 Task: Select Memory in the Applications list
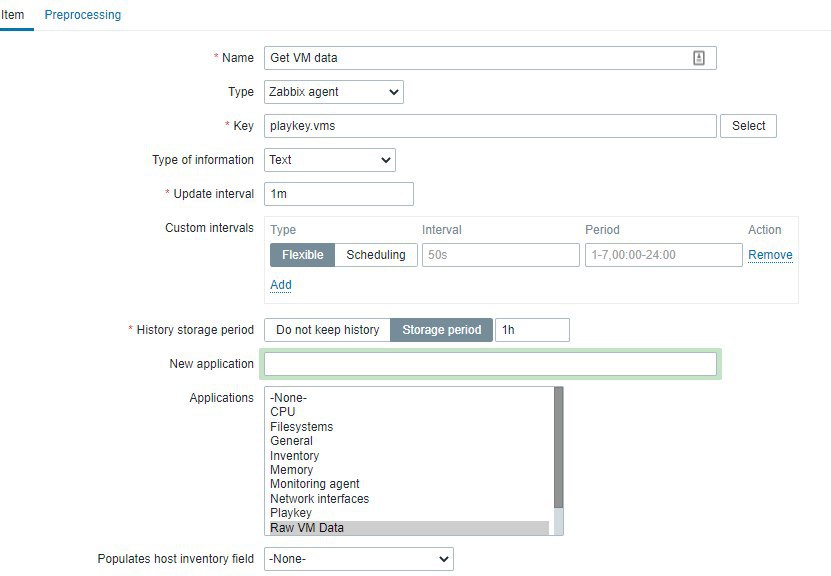pyautogui.click(x=409, y=470)
